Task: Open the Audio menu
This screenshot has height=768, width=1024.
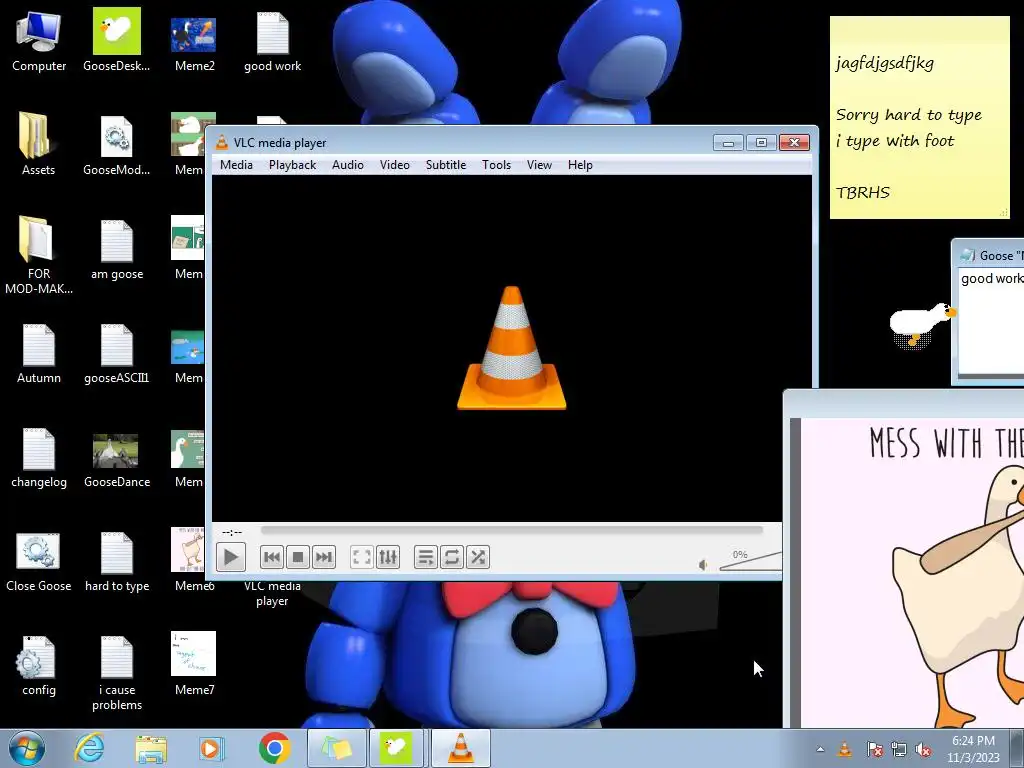Action: [347, 165]
